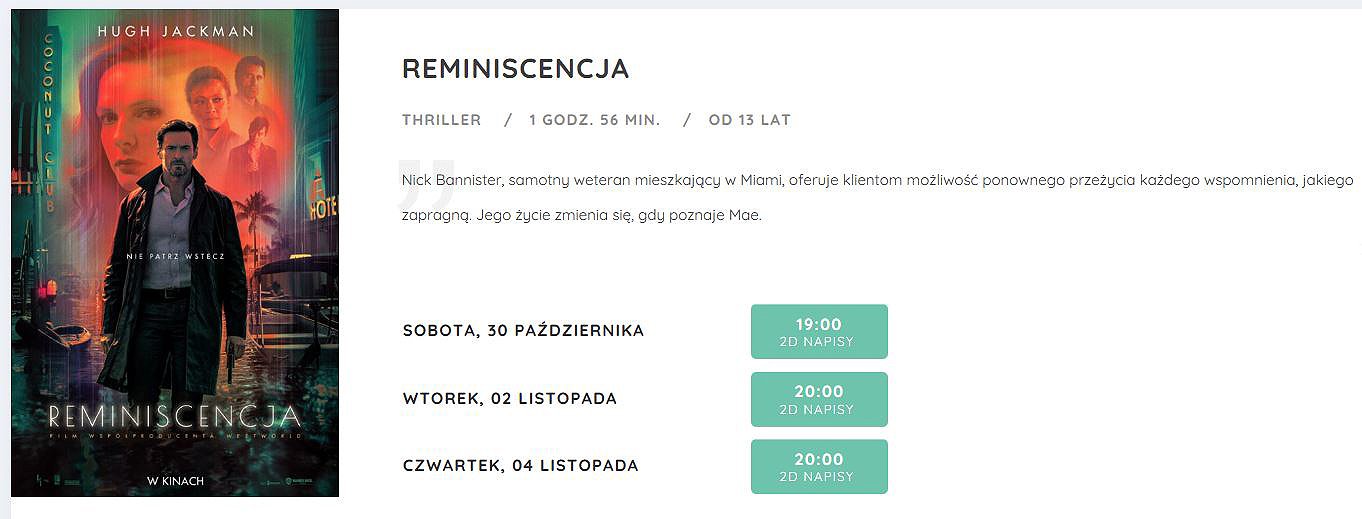Click the THRILLER genre label
Image resolution: width=1362 pixels, height=519 pixels.
pos(441,120)
